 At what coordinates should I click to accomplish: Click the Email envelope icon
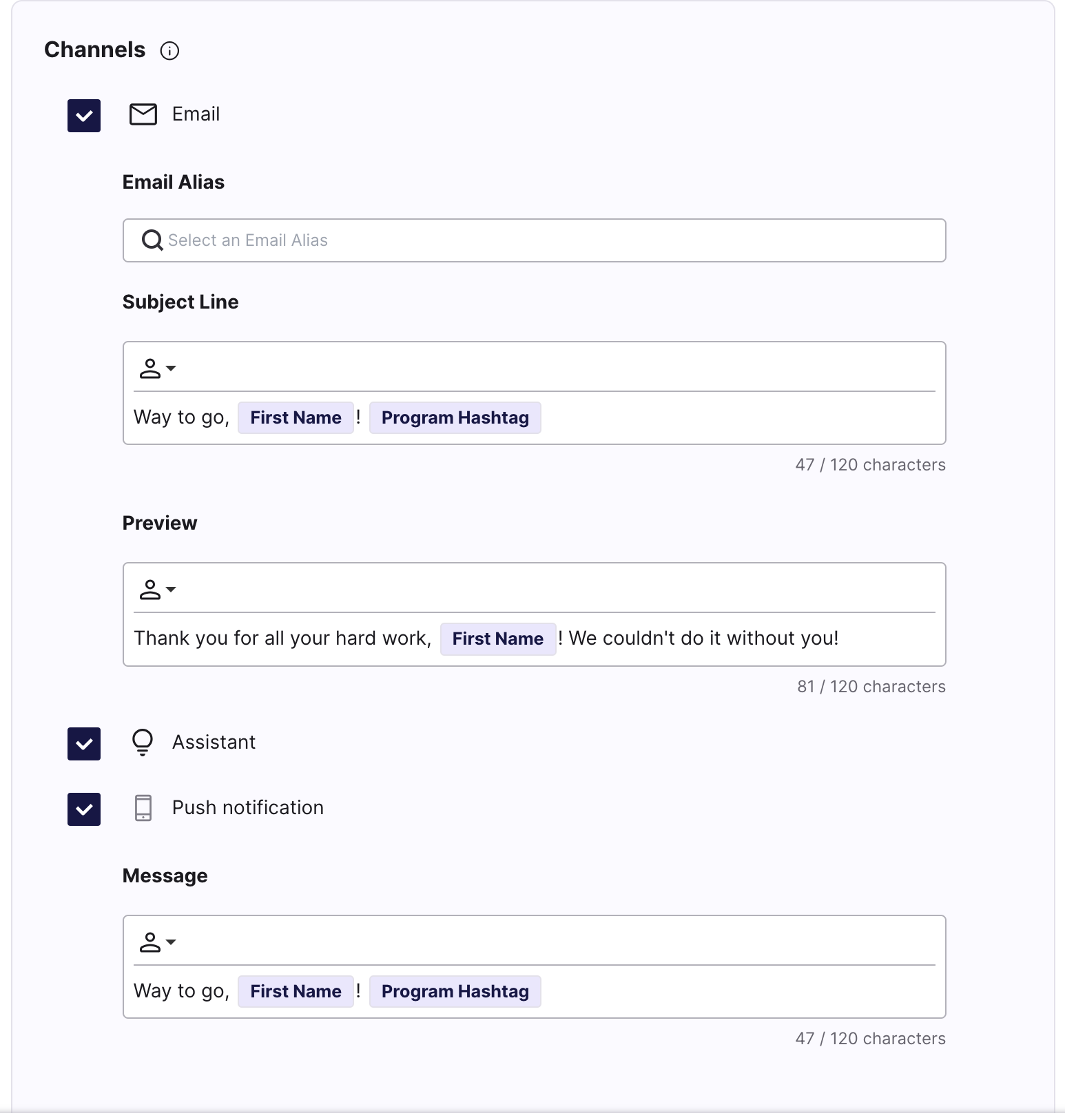(x=143, y=114)
